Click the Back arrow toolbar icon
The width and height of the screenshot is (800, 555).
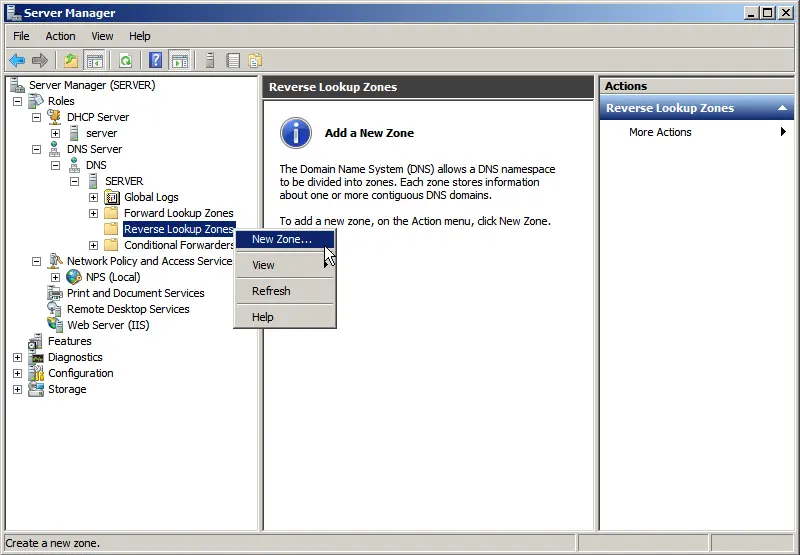(17, 60)
